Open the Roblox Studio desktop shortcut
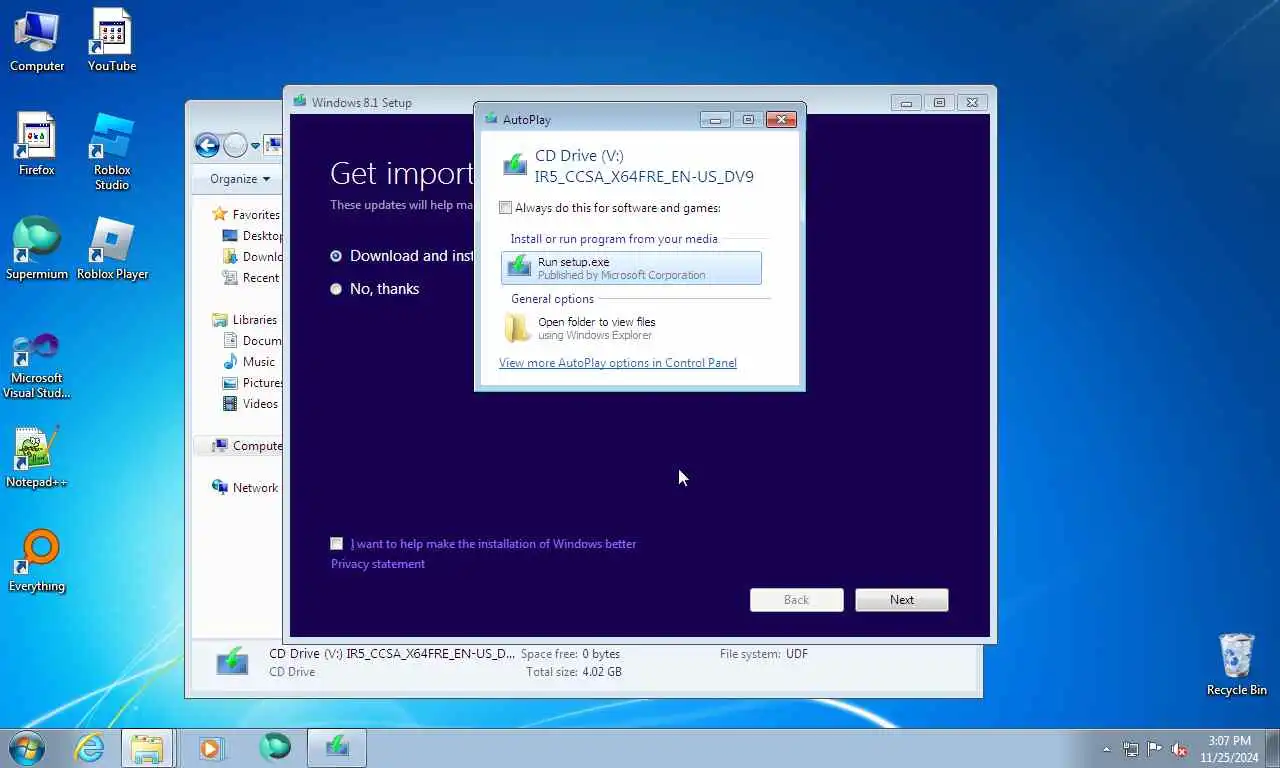This screenshot has height=768, width=1280. tap(112, 151)
